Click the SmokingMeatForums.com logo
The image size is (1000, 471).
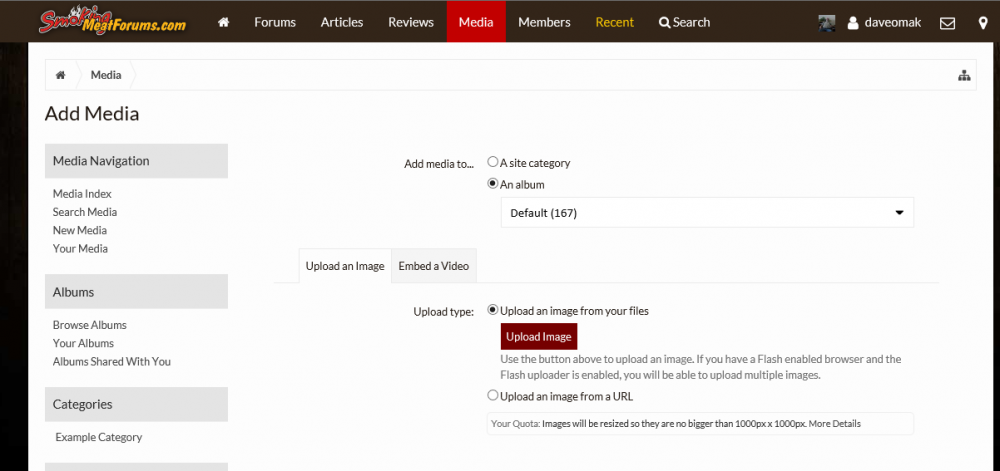click(112, 21)
